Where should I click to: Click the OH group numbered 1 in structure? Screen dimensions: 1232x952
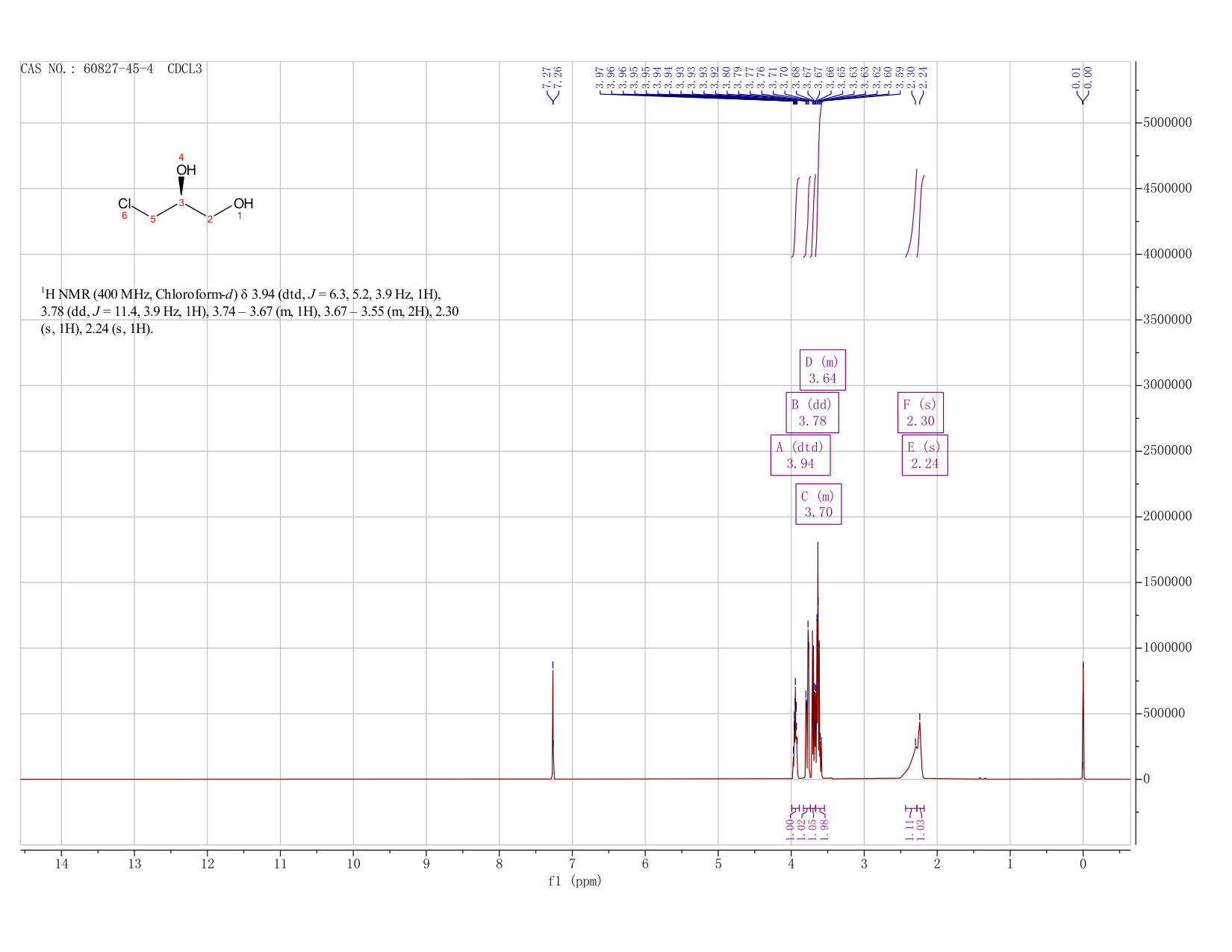(243, 204)
